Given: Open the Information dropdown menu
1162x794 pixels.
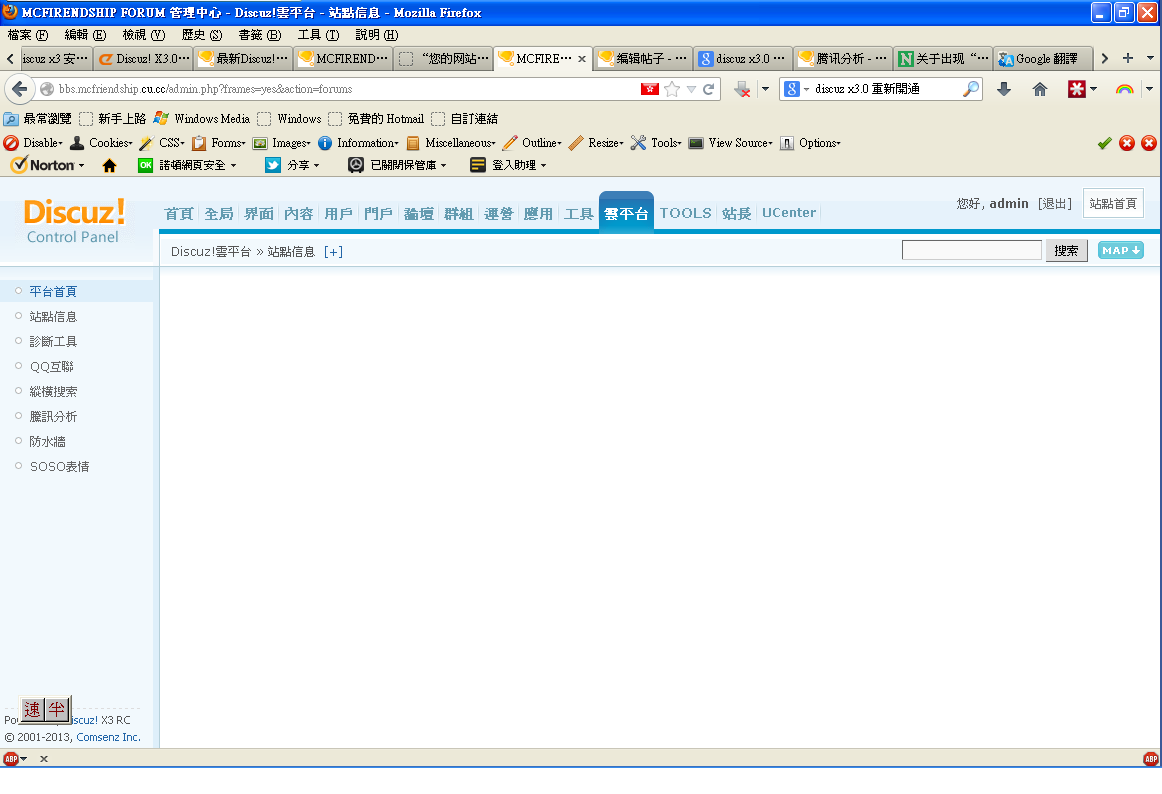Looking at the screenshot, I should tap(358, 143).
